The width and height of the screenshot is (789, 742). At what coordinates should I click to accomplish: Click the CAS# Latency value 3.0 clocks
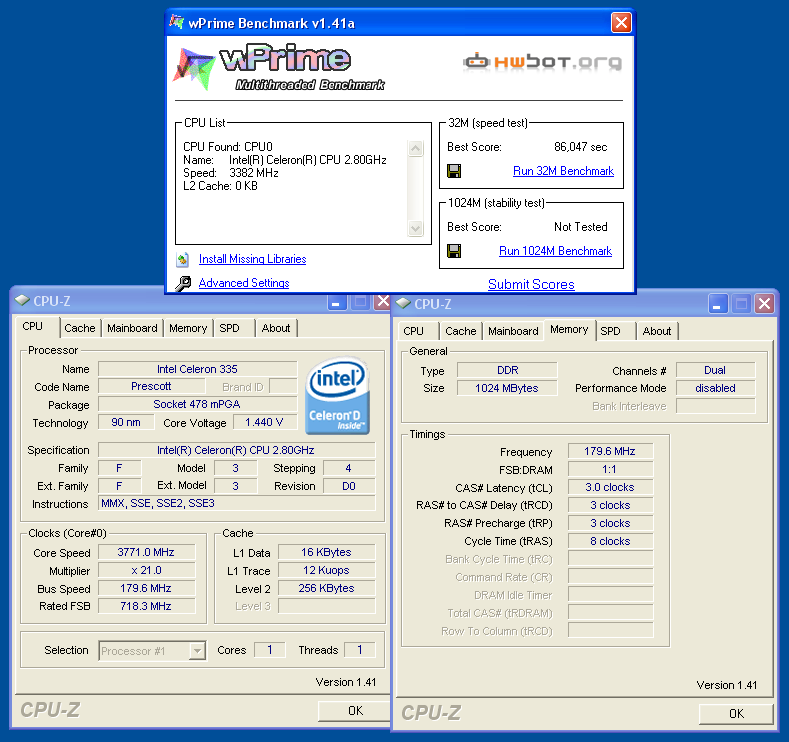(610, 487)
